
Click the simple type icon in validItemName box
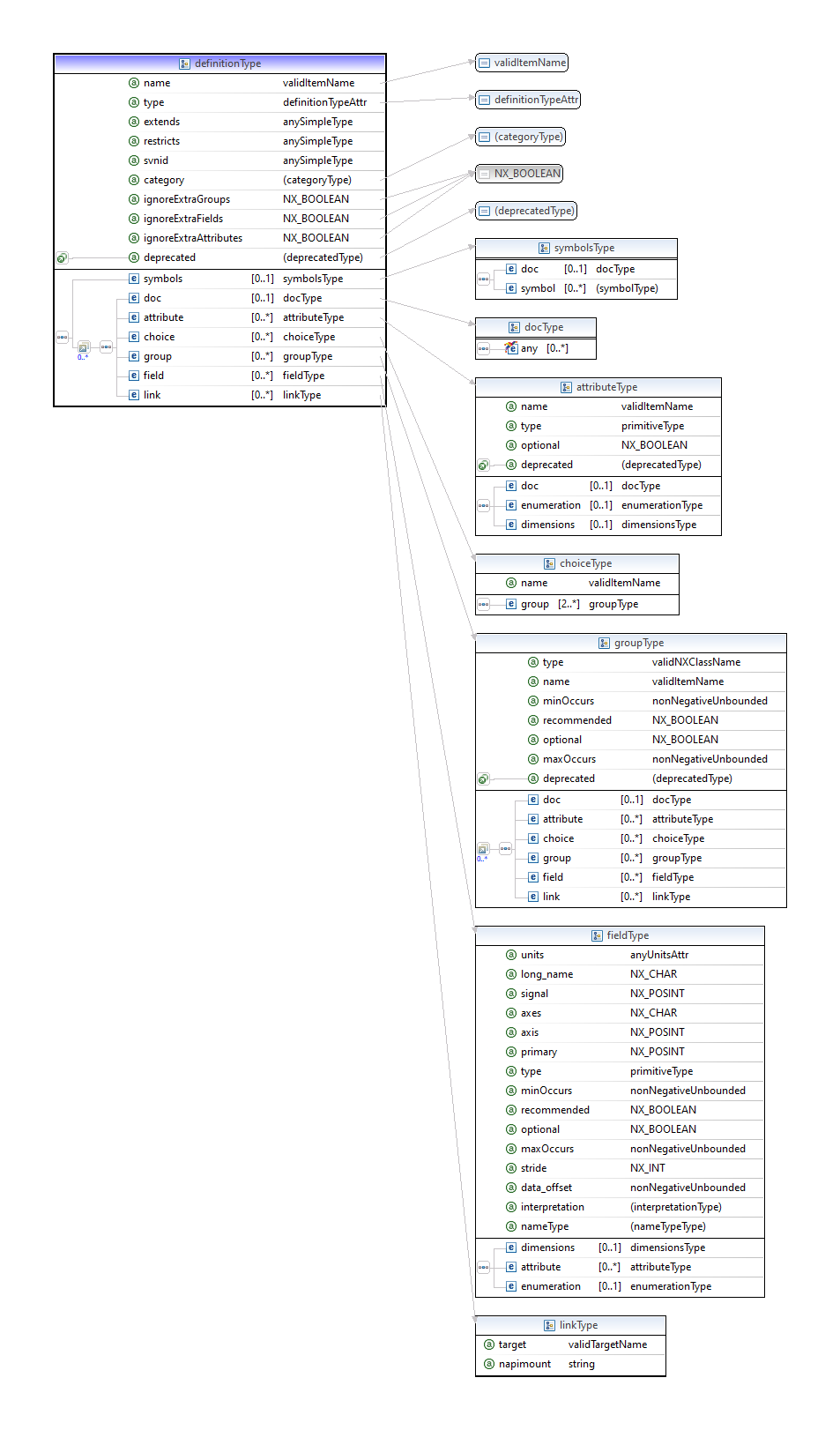pyautogui.click(x=484, y=63)
